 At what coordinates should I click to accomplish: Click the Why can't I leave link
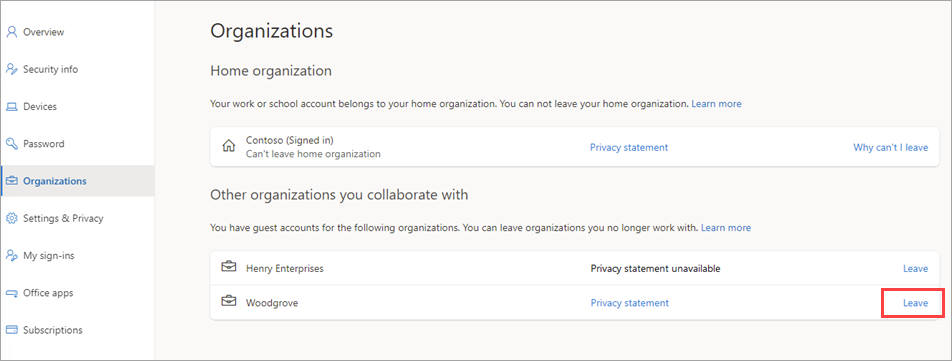coord(891,147)
